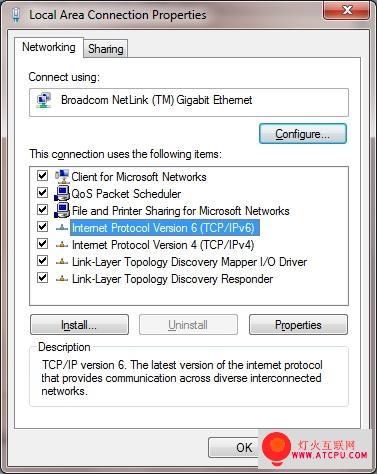This screenshot has height=474, width=377.
Task: Switch to the Sharing tab
Action: click(x=106, y=49)
